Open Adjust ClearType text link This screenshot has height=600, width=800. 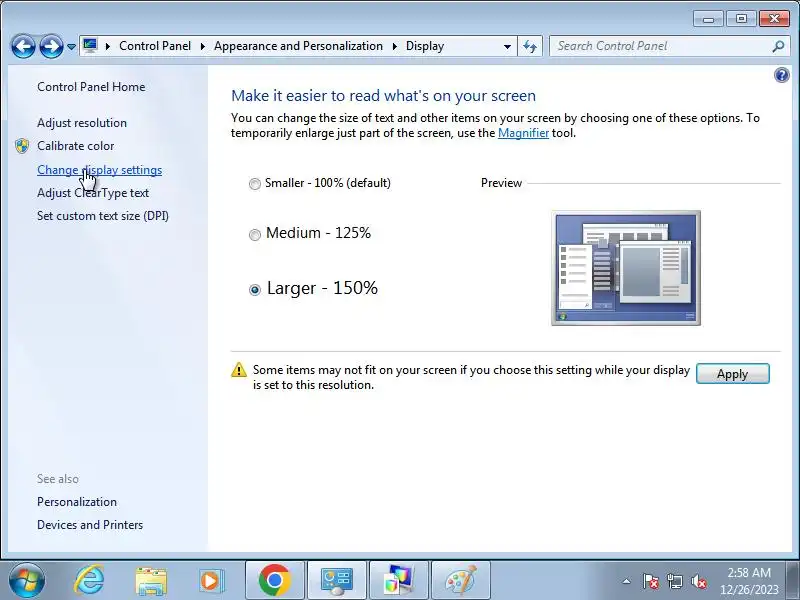93,193
